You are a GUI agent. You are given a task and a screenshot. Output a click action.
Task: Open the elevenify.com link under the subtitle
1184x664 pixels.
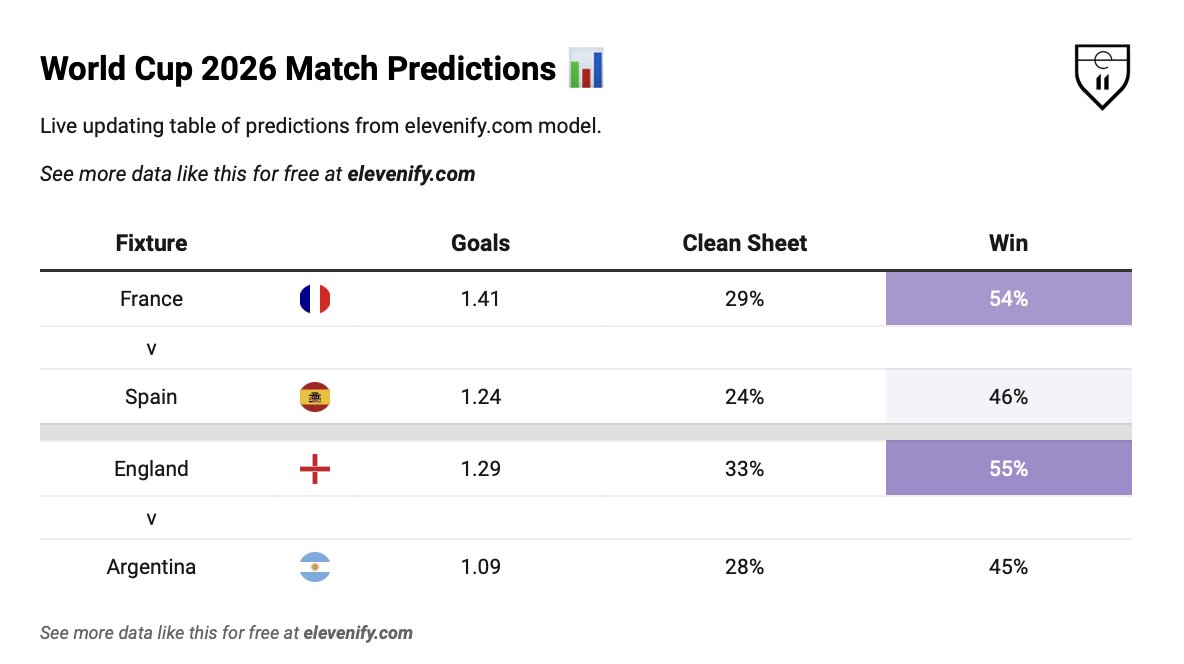(411, 174)
